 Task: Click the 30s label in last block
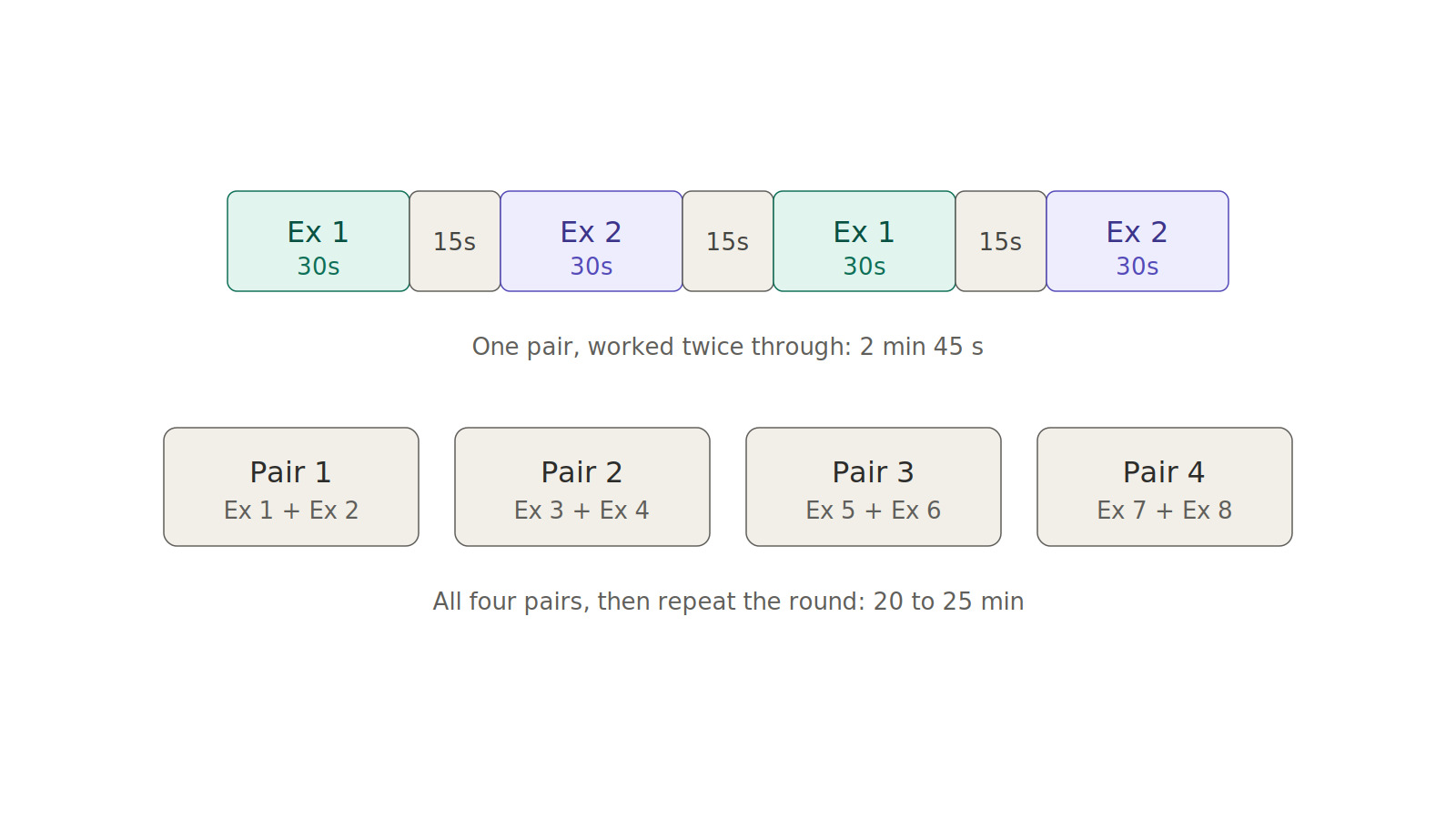click(1137, 267)
